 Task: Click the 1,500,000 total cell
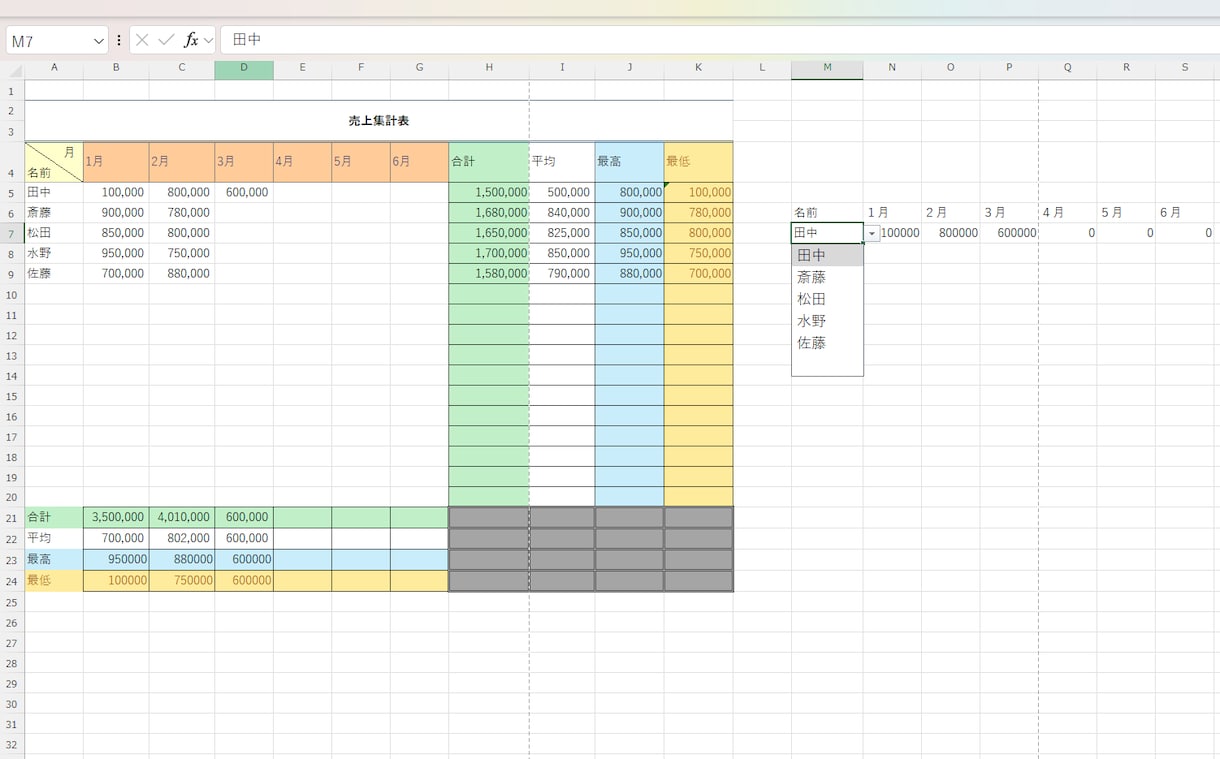tap(489, 192)
